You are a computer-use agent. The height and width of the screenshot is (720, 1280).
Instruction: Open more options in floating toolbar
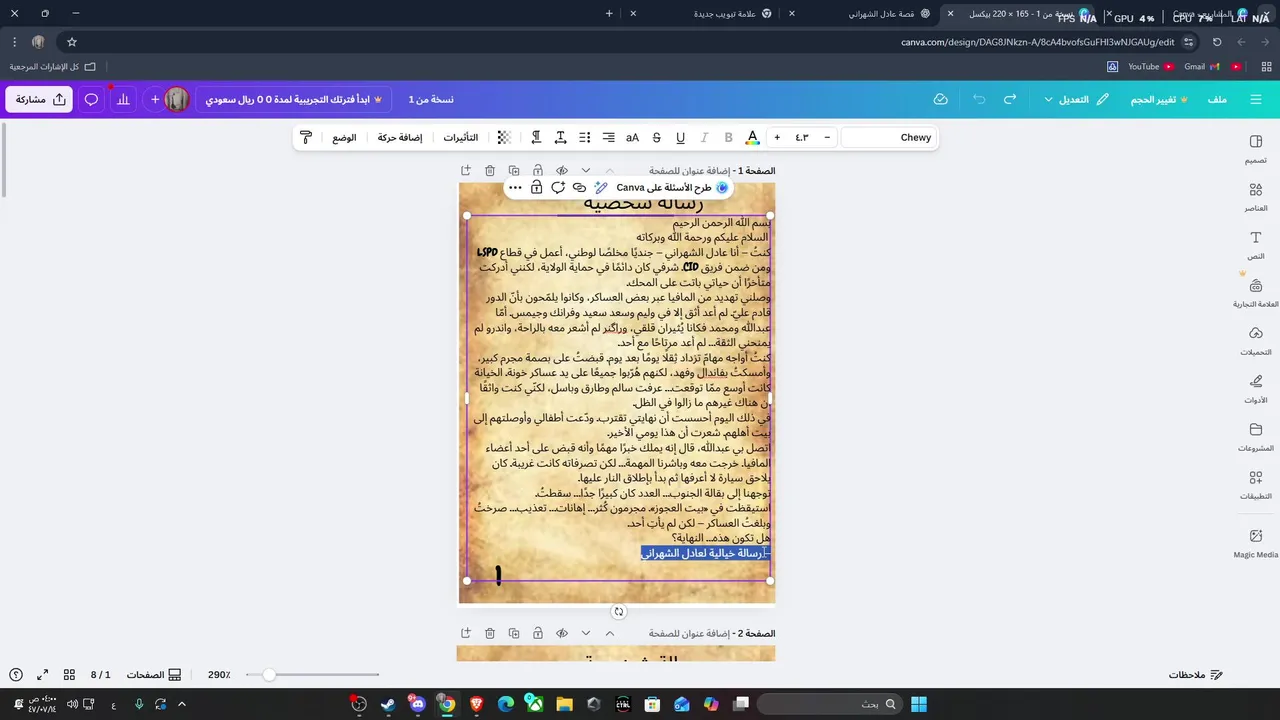[515, 187]
